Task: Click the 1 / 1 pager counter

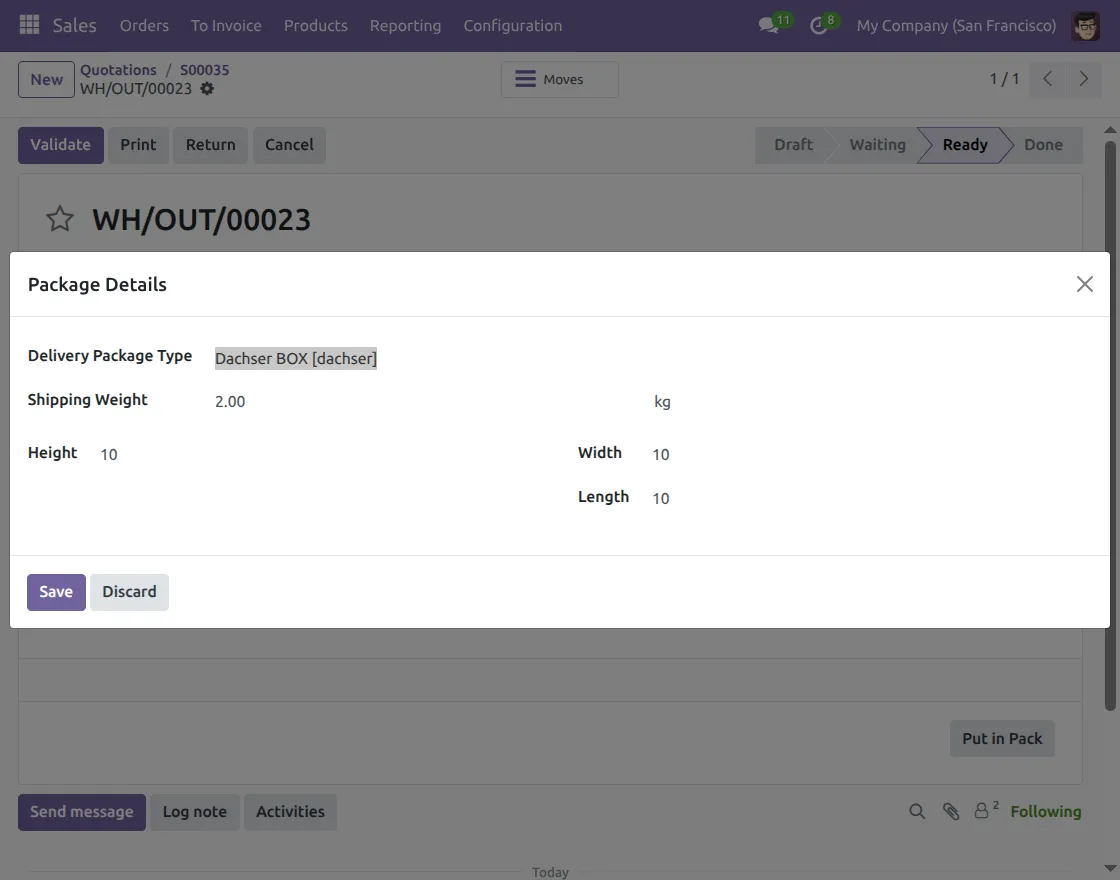Action: coord(1004,79)
